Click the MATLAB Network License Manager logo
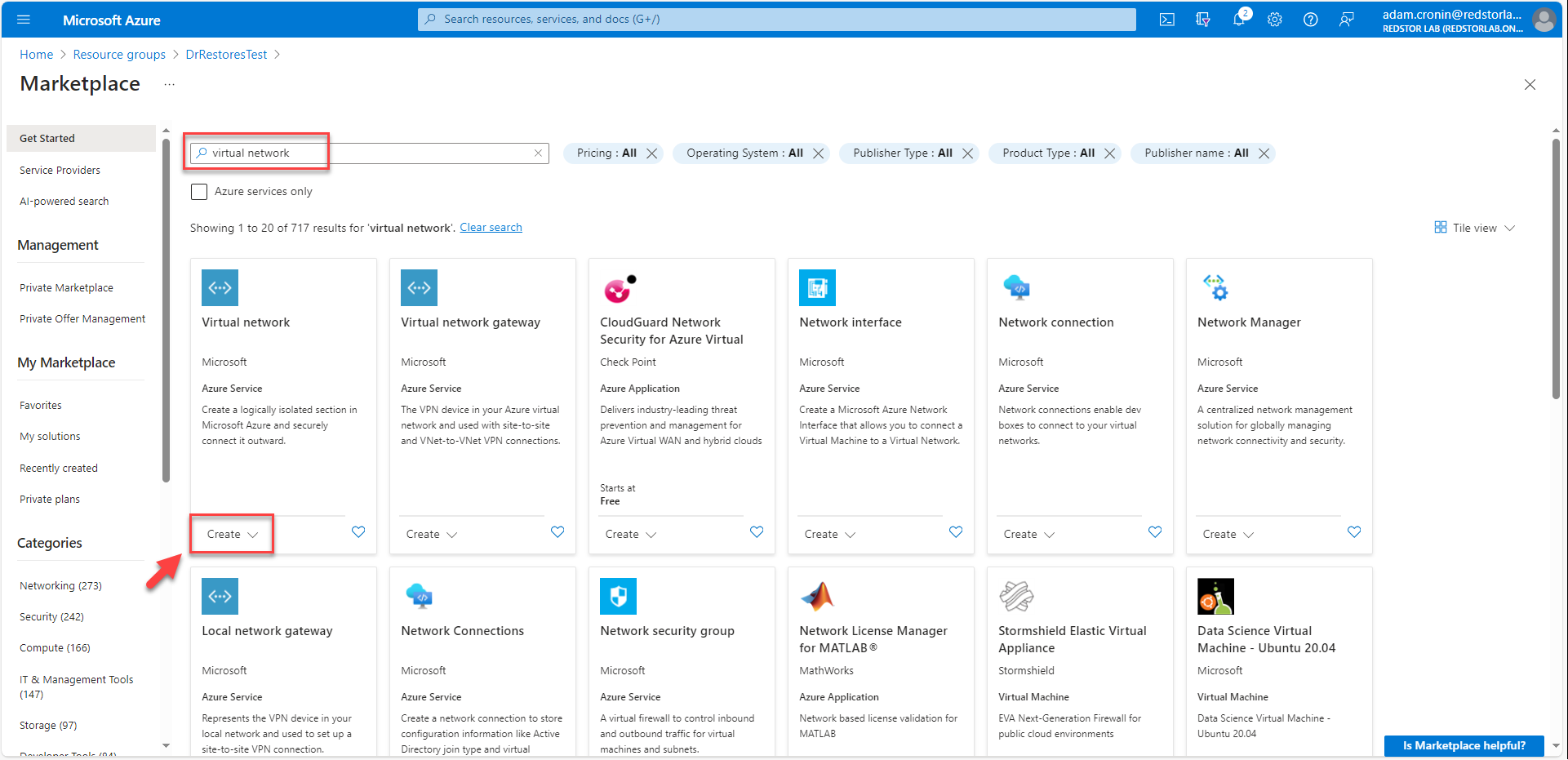This screenshot has width=1568, height=760. pyautogui.click(x=817, y=596)
